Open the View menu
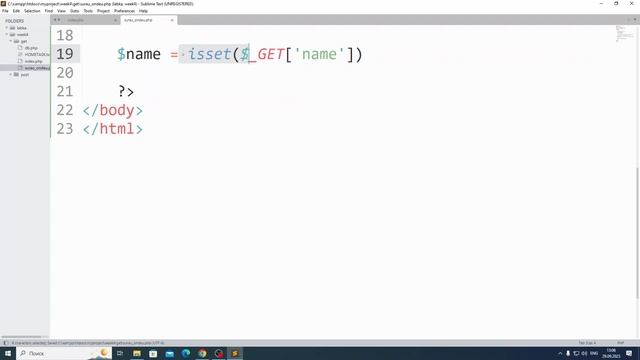The image size is (640, 360). [x=61, y=11]
